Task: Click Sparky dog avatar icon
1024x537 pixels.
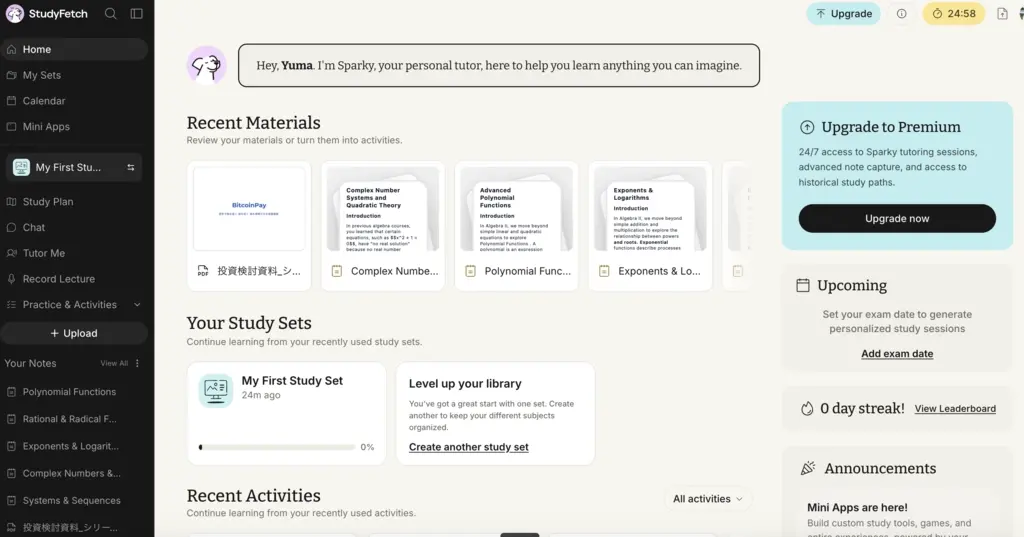Action: pyautogui.click(x=206, y=65)
